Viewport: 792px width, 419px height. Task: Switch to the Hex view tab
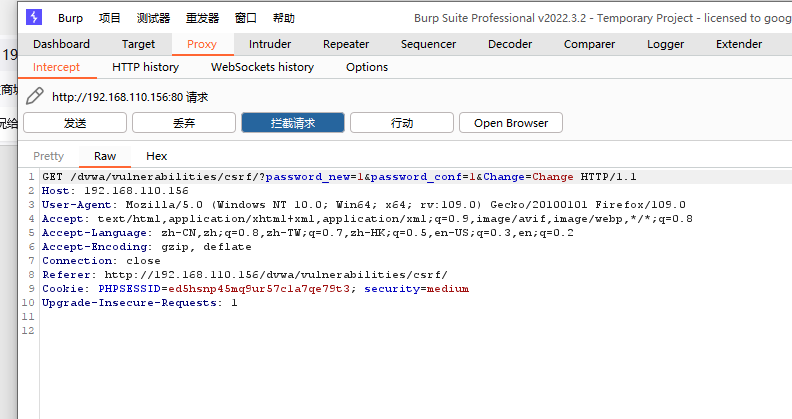(x=157, y=156)
